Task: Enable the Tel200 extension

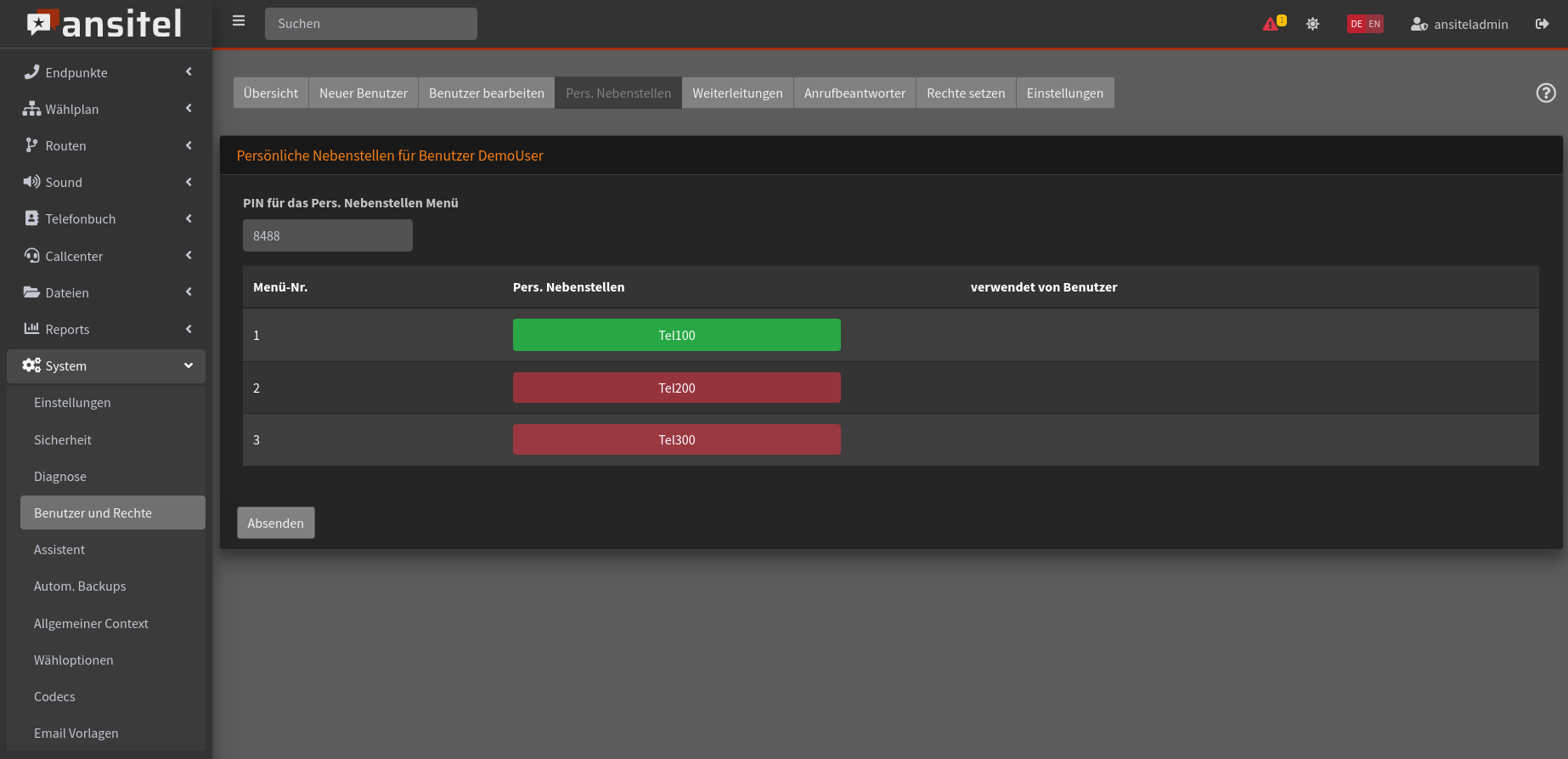Action: coord(676,388)
